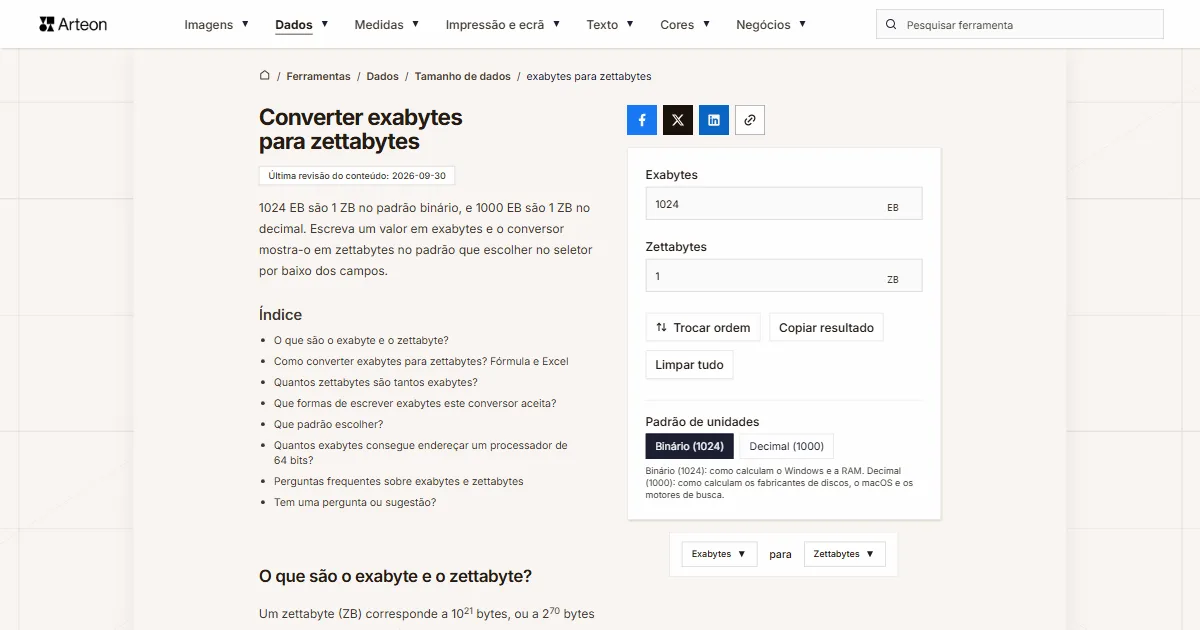1200x630 pixels.
Task: Jump to 'Que formas de escrever exabytes' section
Action: [x=415, y=403]
